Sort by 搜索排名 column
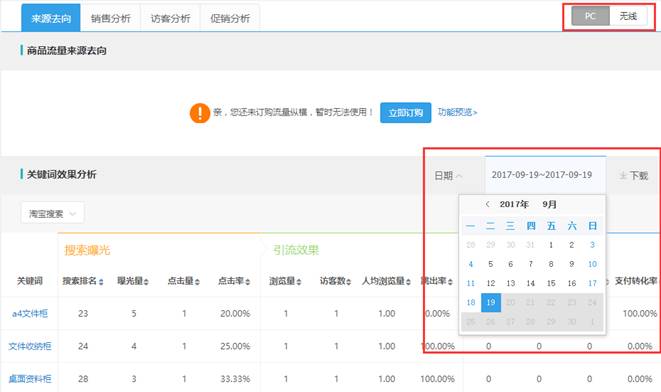Viewport: 661px width, 392px height. pos(83,281)
